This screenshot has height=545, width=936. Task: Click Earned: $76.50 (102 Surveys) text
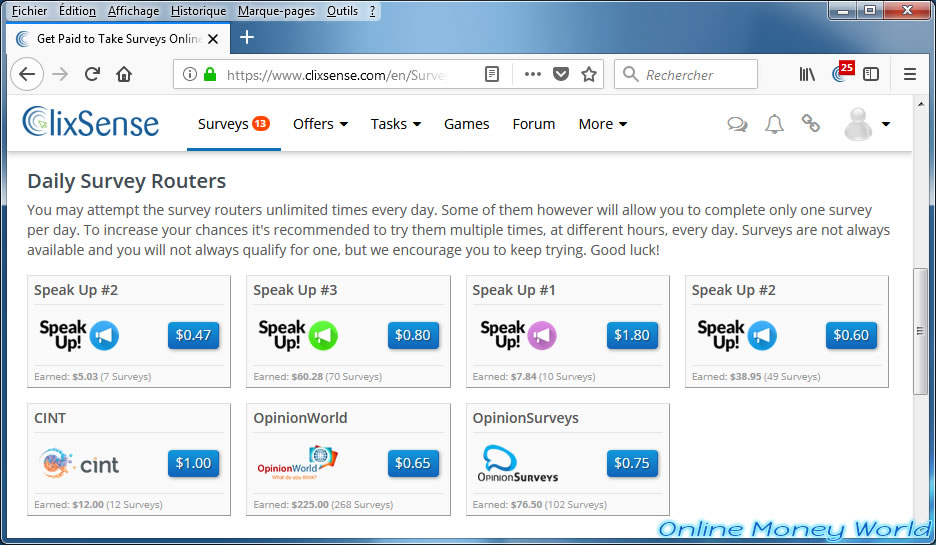click(x=540, y=504)
